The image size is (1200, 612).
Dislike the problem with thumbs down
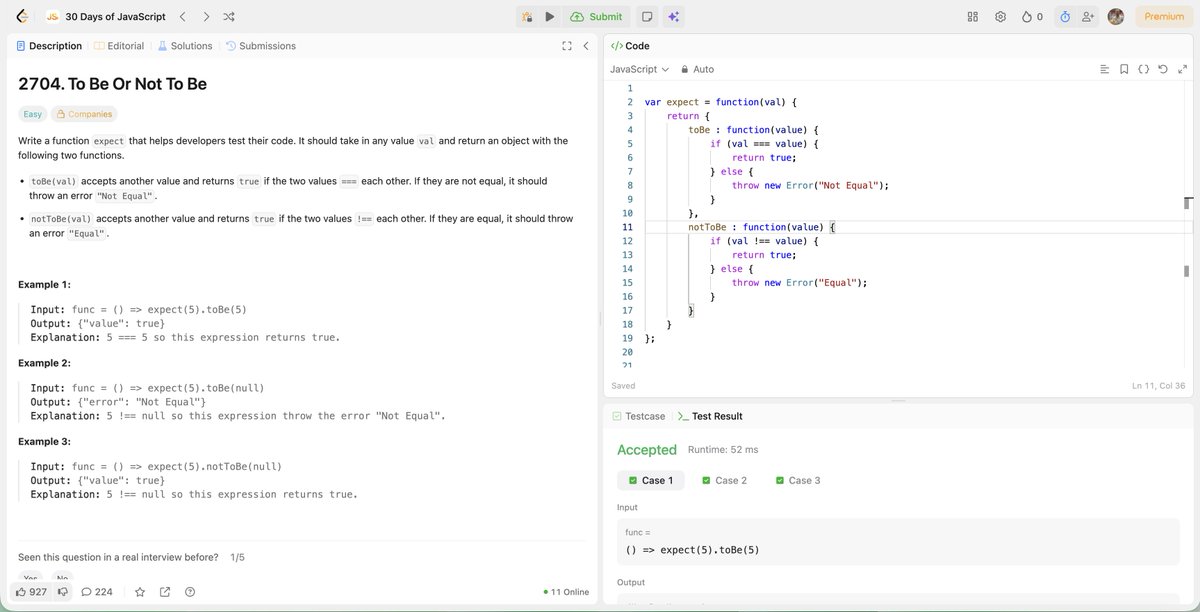[x=62, y=592]
